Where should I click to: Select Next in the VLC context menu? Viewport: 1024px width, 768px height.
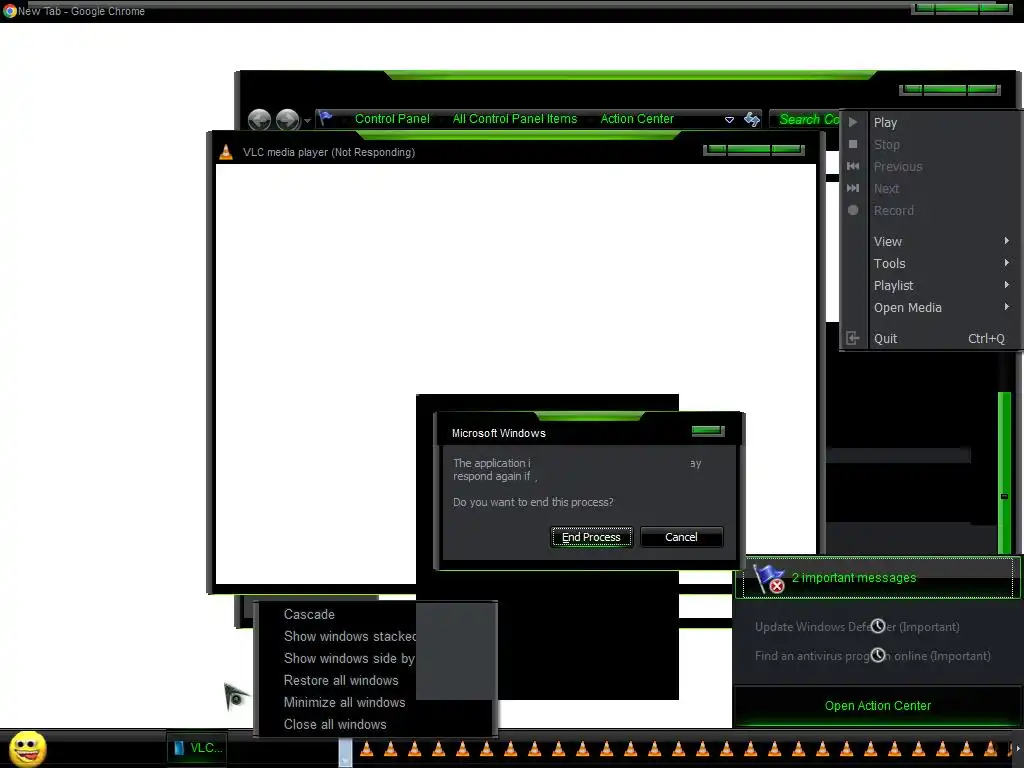tap(931, 189)
